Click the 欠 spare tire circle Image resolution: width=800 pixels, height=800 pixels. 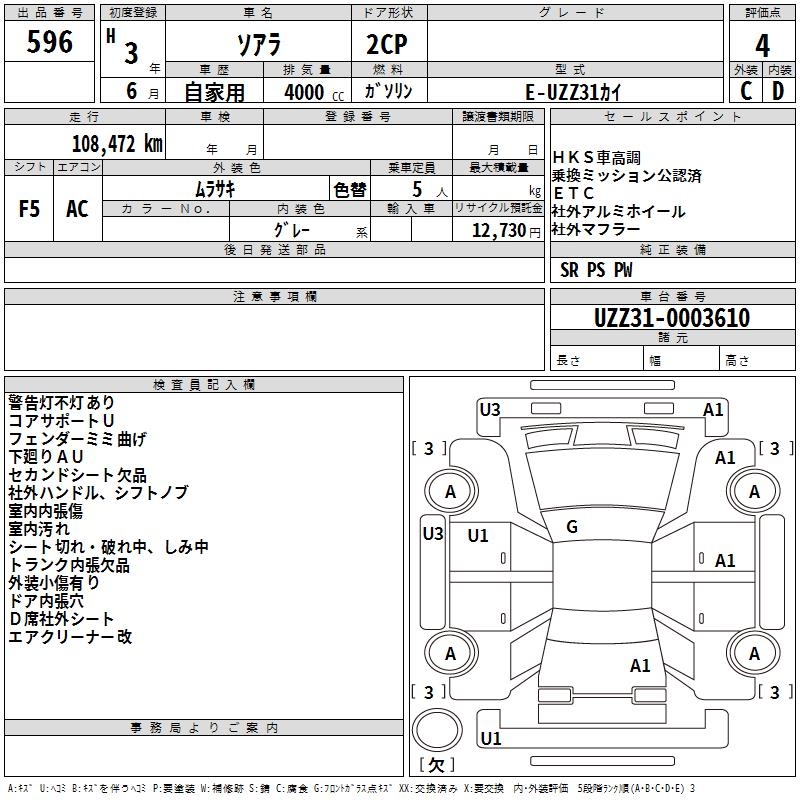(437, 730)
